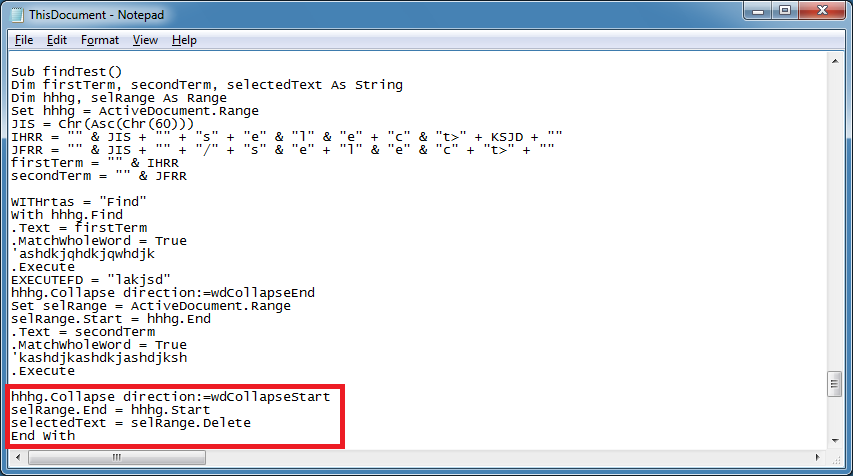Open the Format menu
Screen dimensions: 853x476
pos(99,40)
